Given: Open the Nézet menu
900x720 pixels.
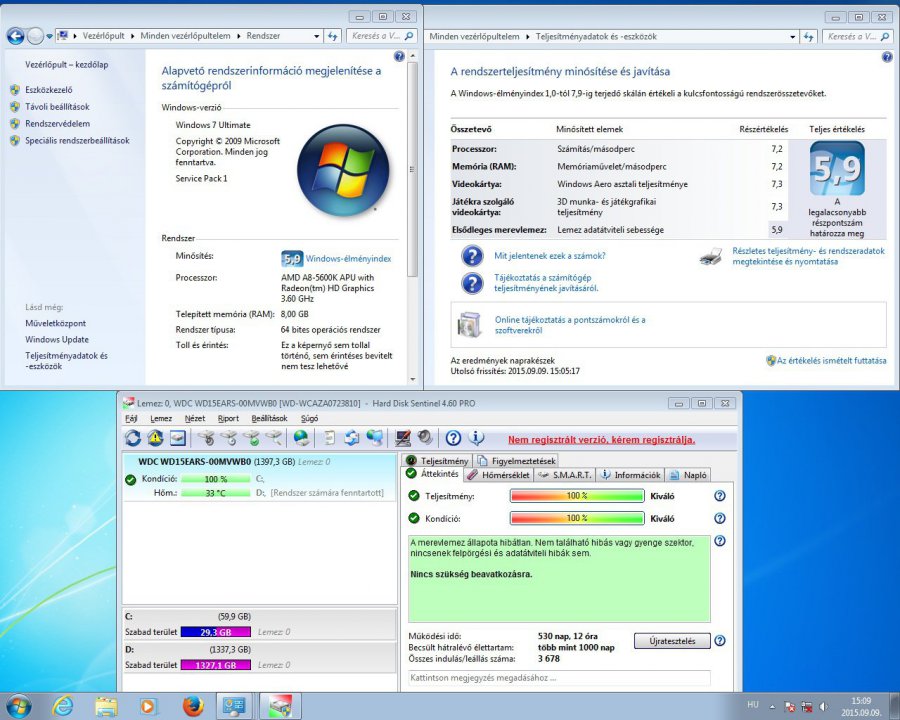Looking at the screenshot, I should pos(195,419).
